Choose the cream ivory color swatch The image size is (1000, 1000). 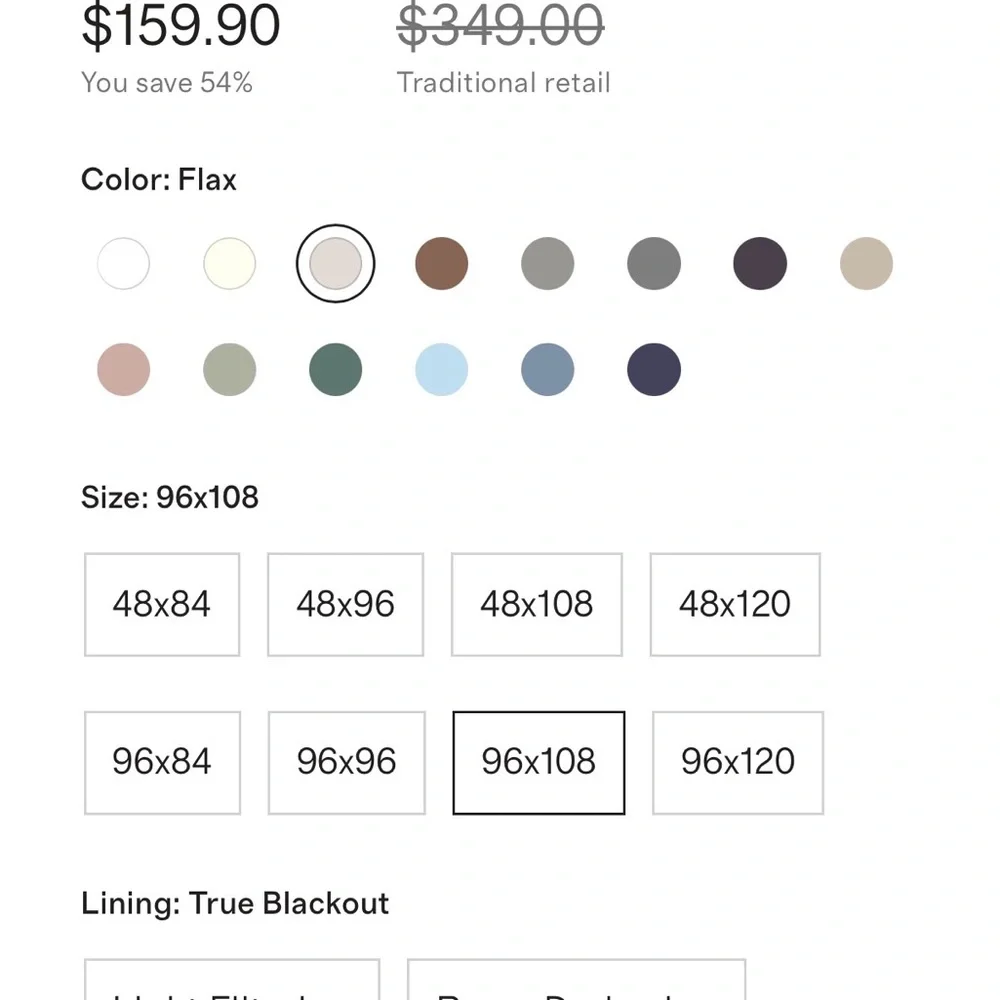click(x=230, y=263)
